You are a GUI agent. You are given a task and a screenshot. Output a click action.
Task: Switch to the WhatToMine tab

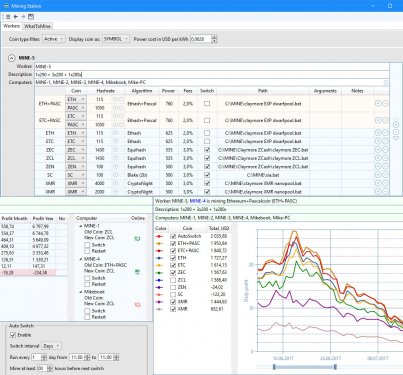(37, 26)
